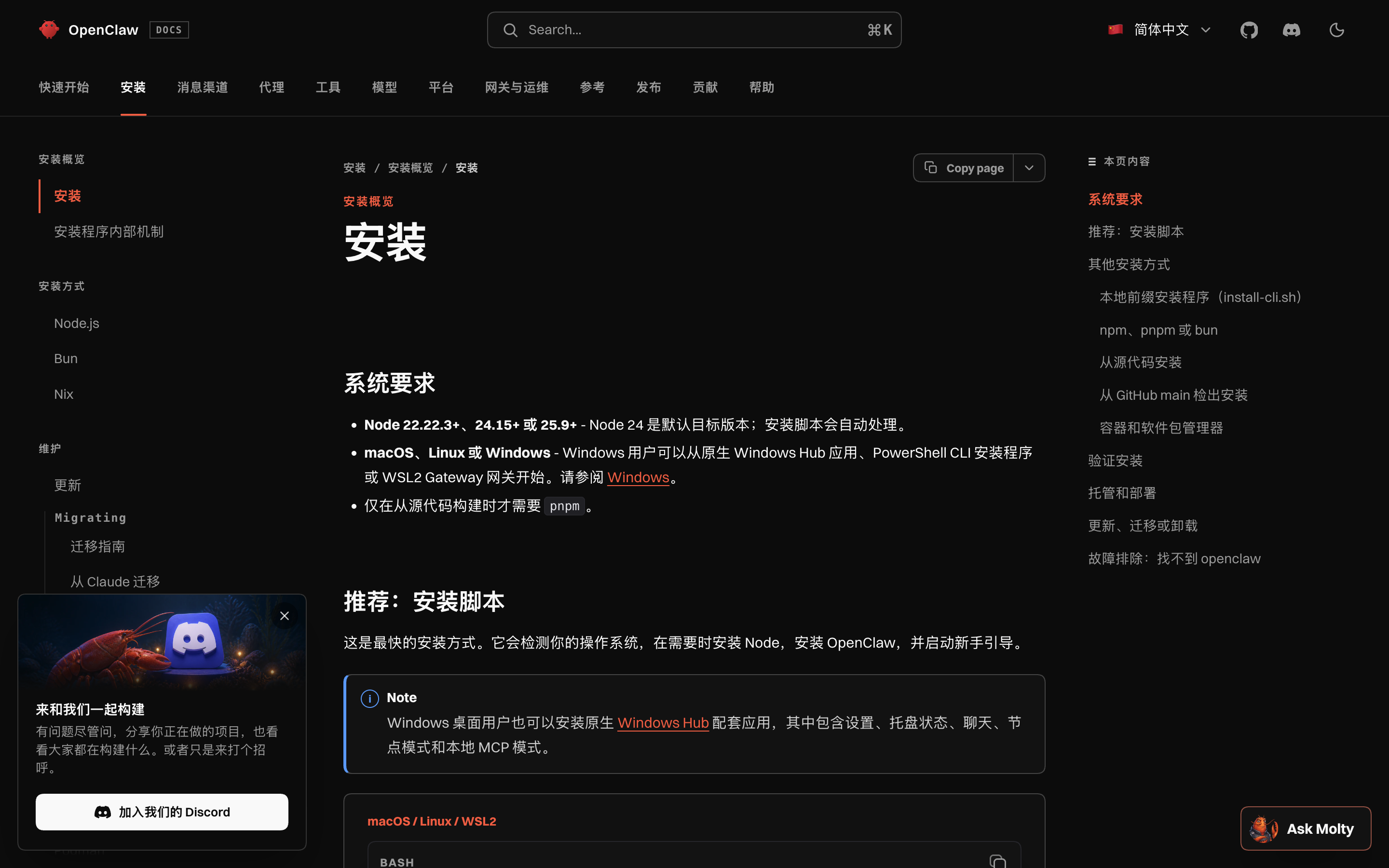Image resolution: width=1389 pixels, height=868 pixels.
Task: Jump to 容器和软件包管理器 section
Action: pos(1161,428)
